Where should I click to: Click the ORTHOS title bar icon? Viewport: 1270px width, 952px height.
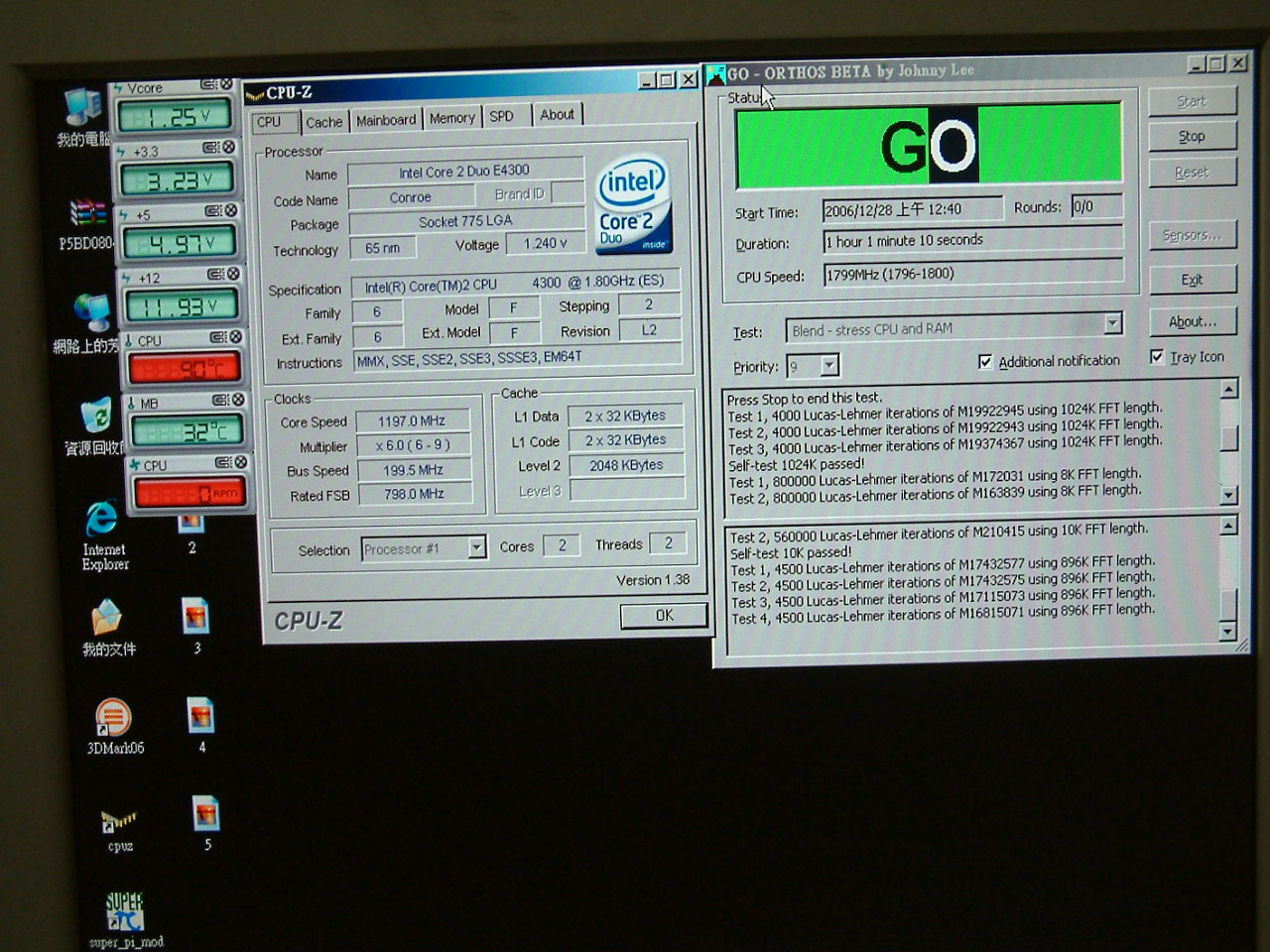point(714,74)
